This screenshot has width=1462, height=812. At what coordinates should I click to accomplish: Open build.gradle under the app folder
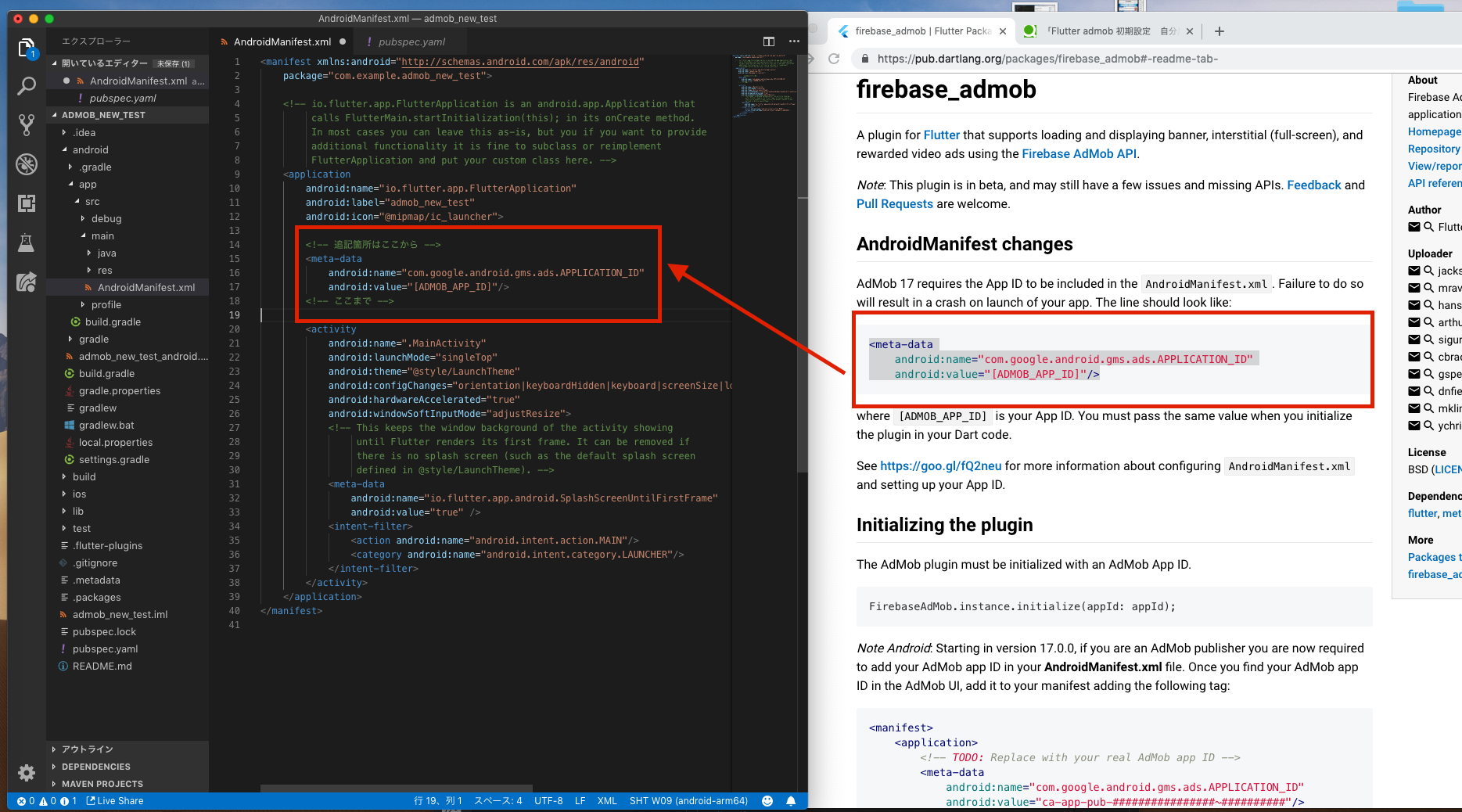click(x=113, y=322)
